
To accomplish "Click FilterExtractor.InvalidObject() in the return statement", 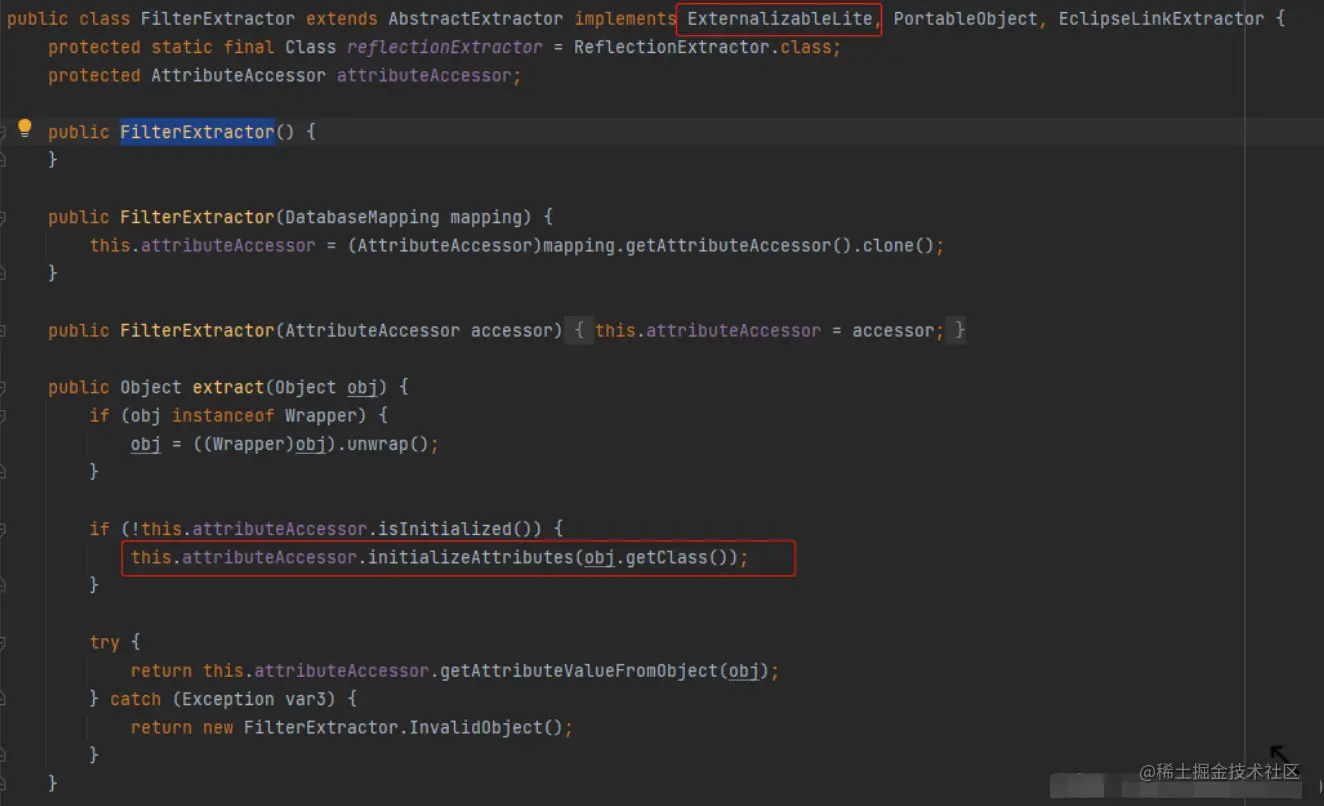I will pyautogui.click(x=404, y=727).
